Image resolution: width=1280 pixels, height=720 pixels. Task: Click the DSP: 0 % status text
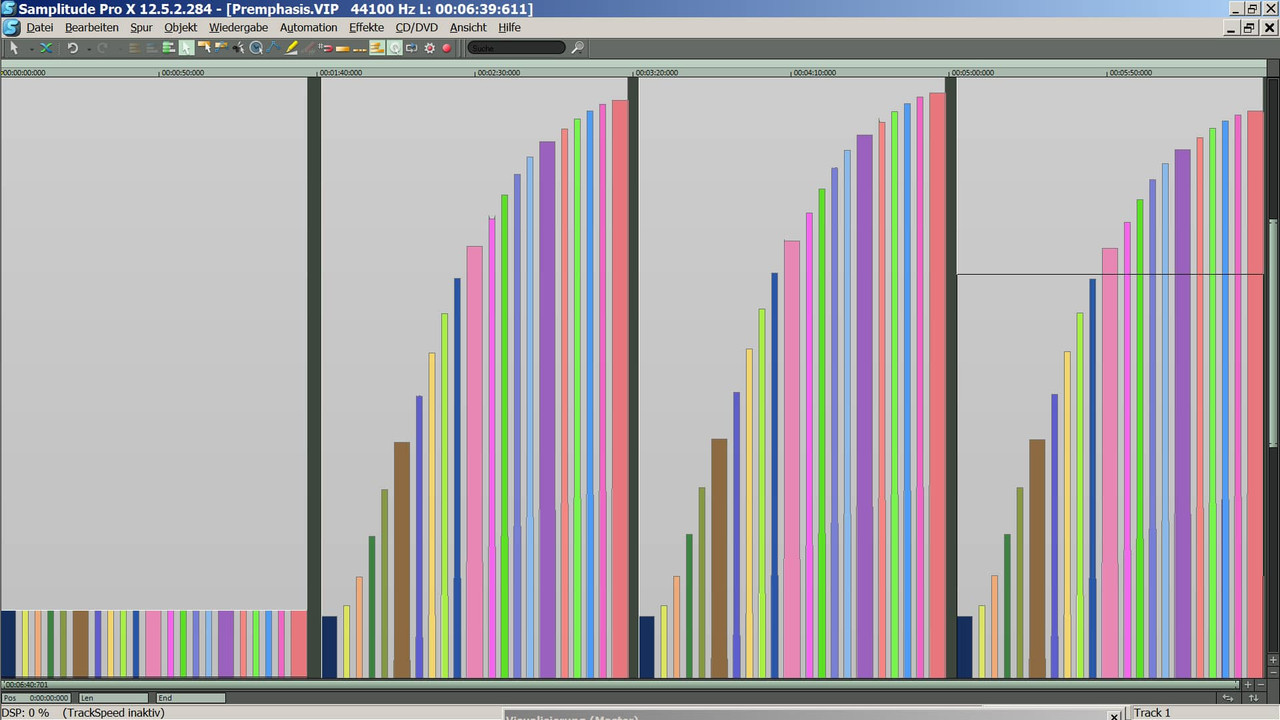[x=25, y=713]
